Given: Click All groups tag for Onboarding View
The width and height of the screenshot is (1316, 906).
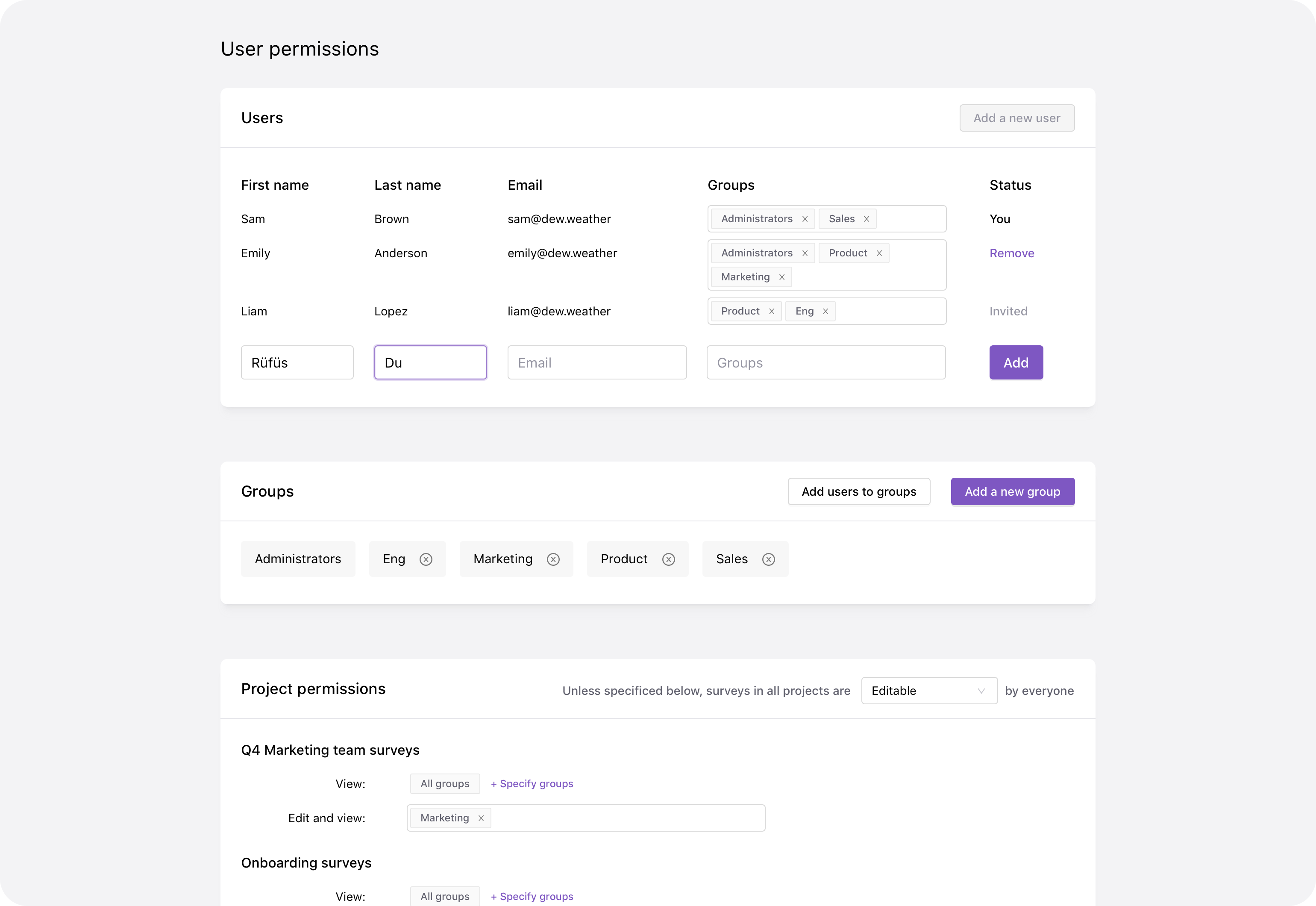Looking at the screenshot, I should pos(445,897).
